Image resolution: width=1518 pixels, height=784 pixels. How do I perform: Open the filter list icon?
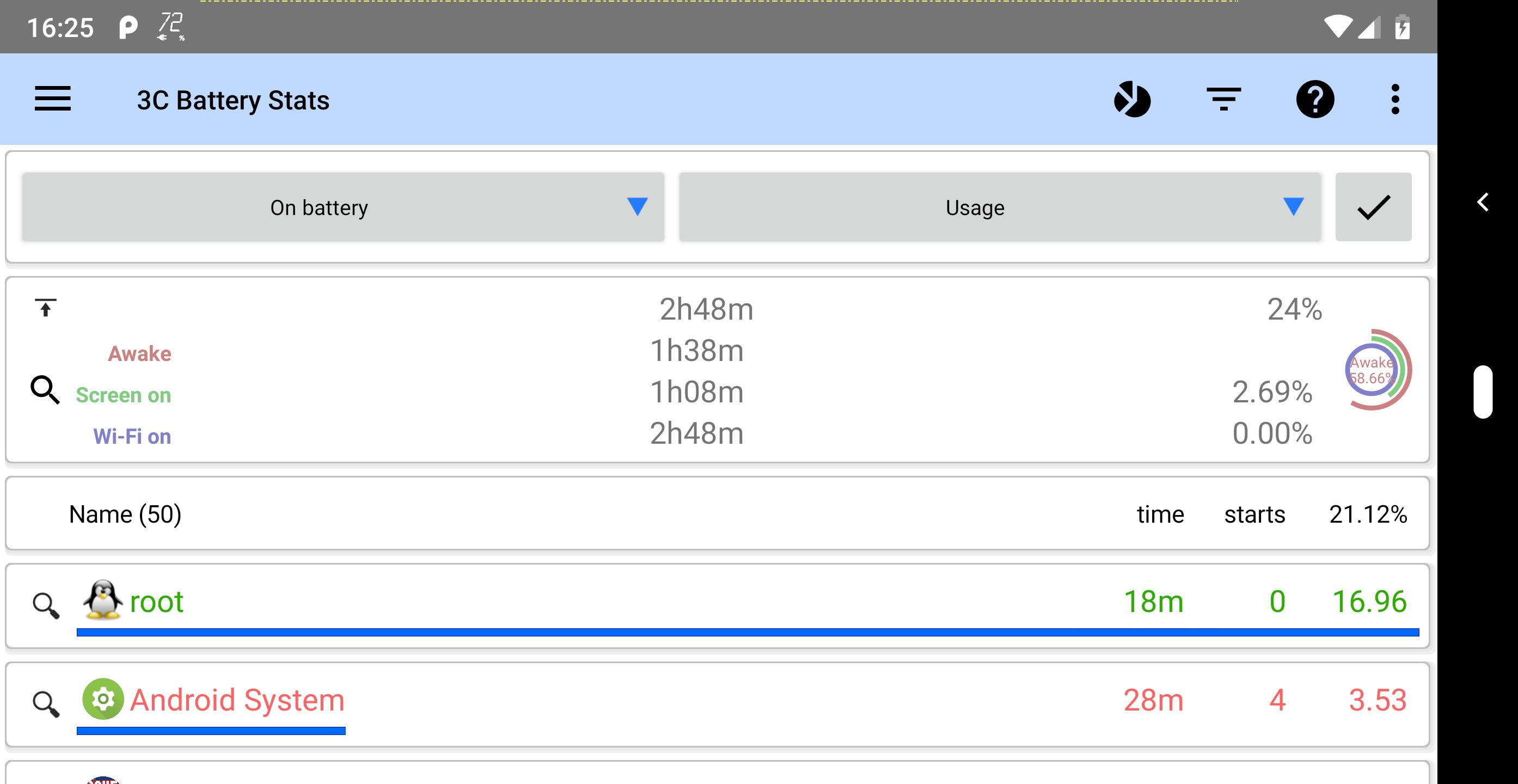(x=1224, y=99)
